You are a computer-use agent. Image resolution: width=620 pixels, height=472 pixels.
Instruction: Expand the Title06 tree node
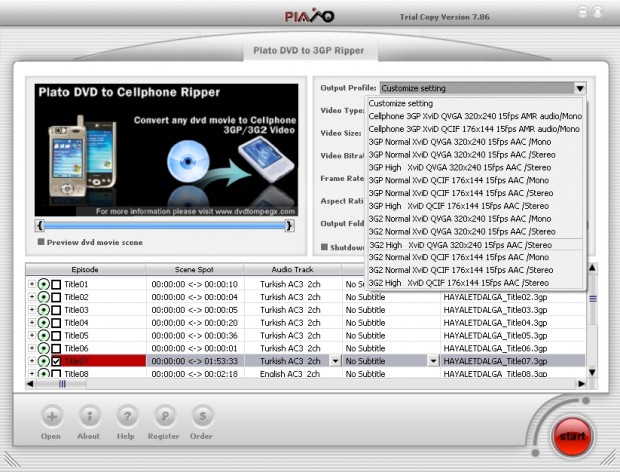click(x=32, y=348)
